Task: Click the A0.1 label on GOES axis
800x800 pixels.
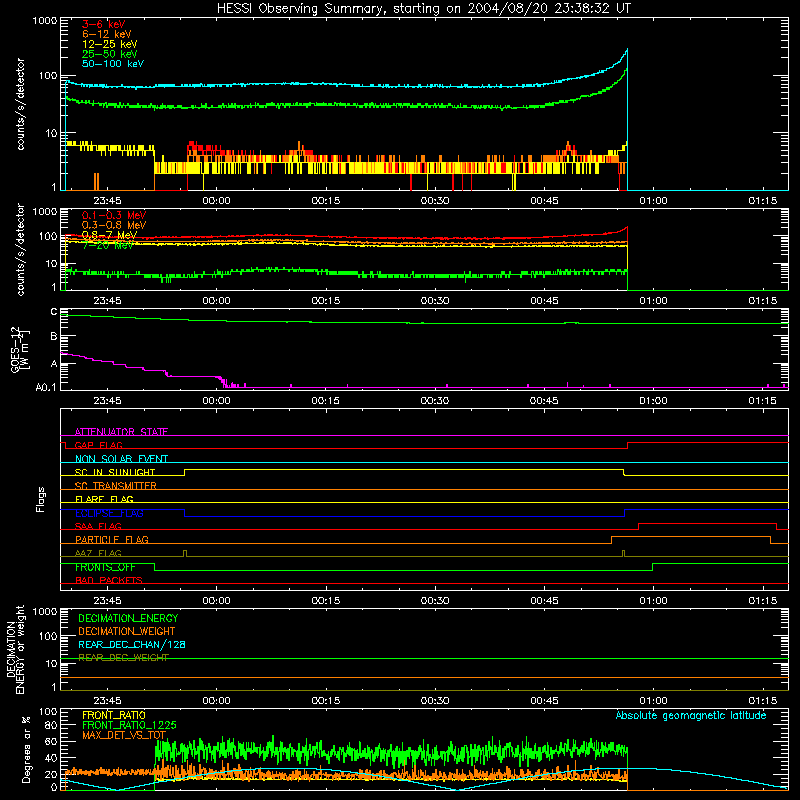Action: 46,387
